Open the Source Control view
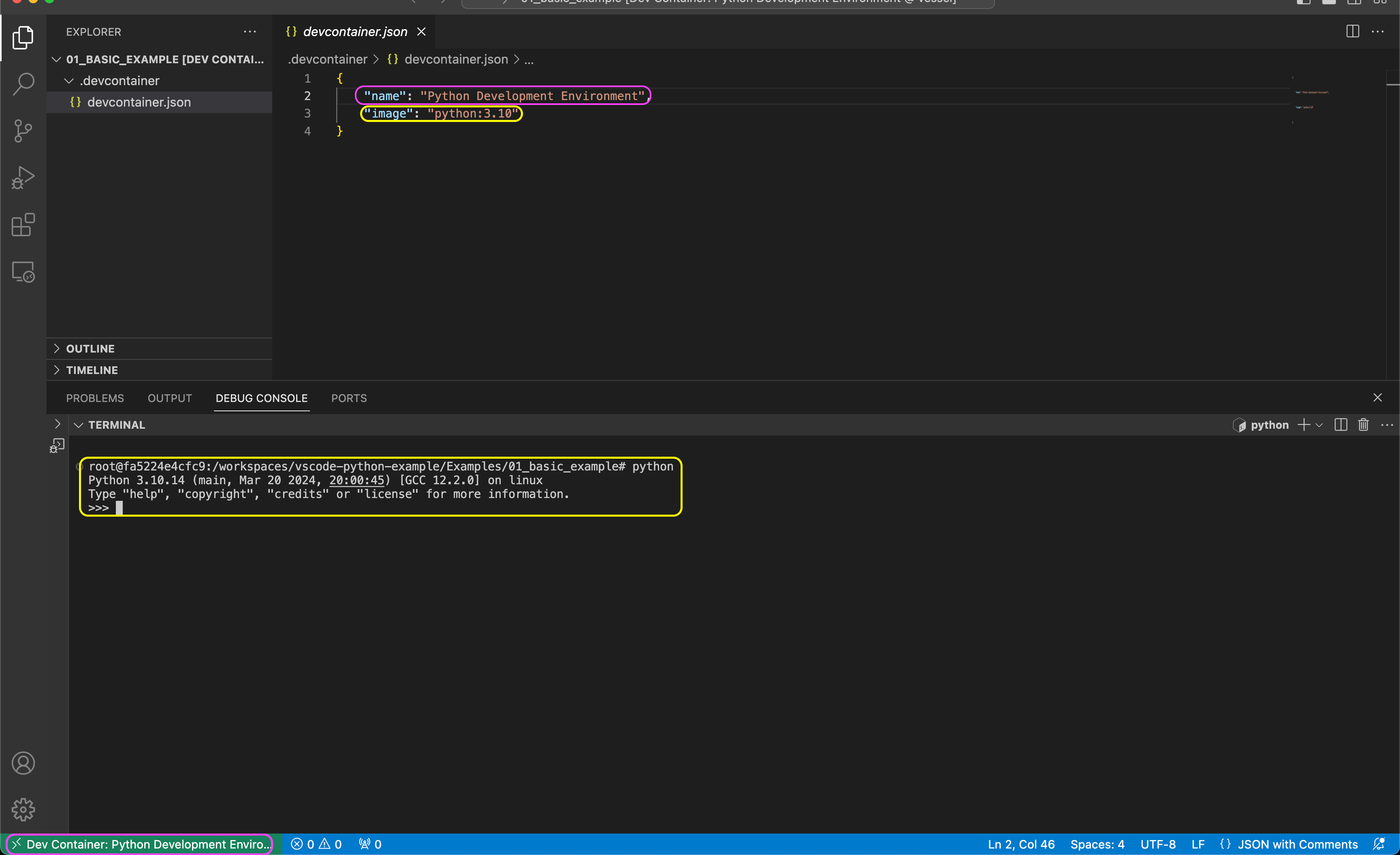Viewport: 1400px width, 855px height. coord(23,131)
